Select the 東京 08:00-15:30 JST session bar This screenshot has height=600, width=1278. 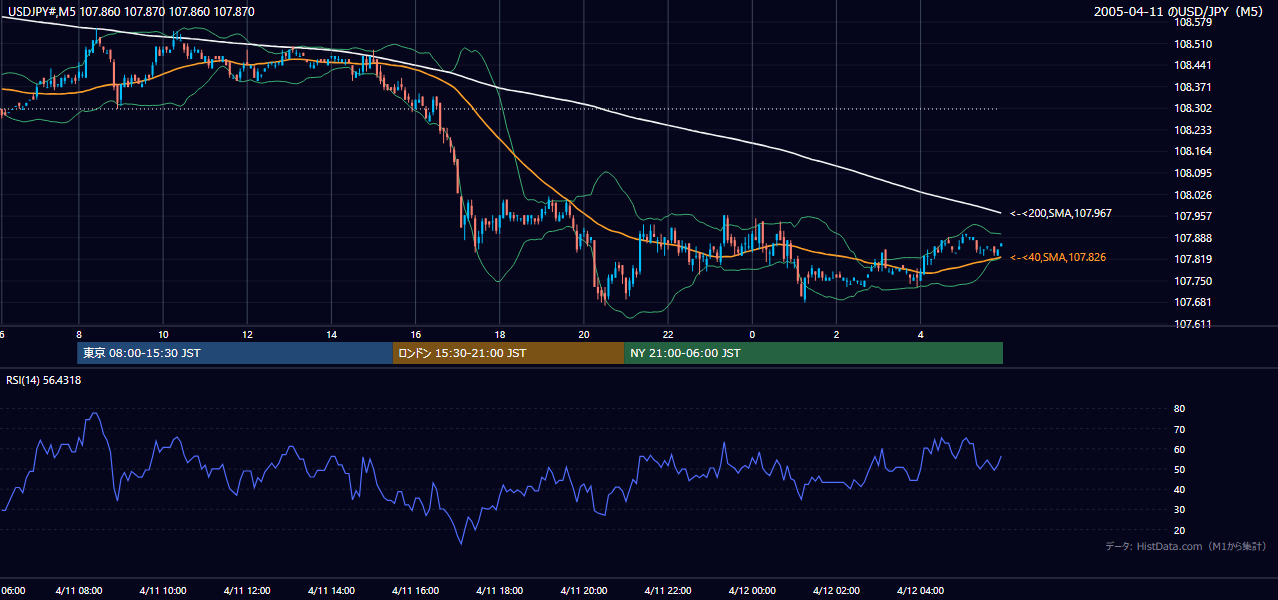[235, 353]
